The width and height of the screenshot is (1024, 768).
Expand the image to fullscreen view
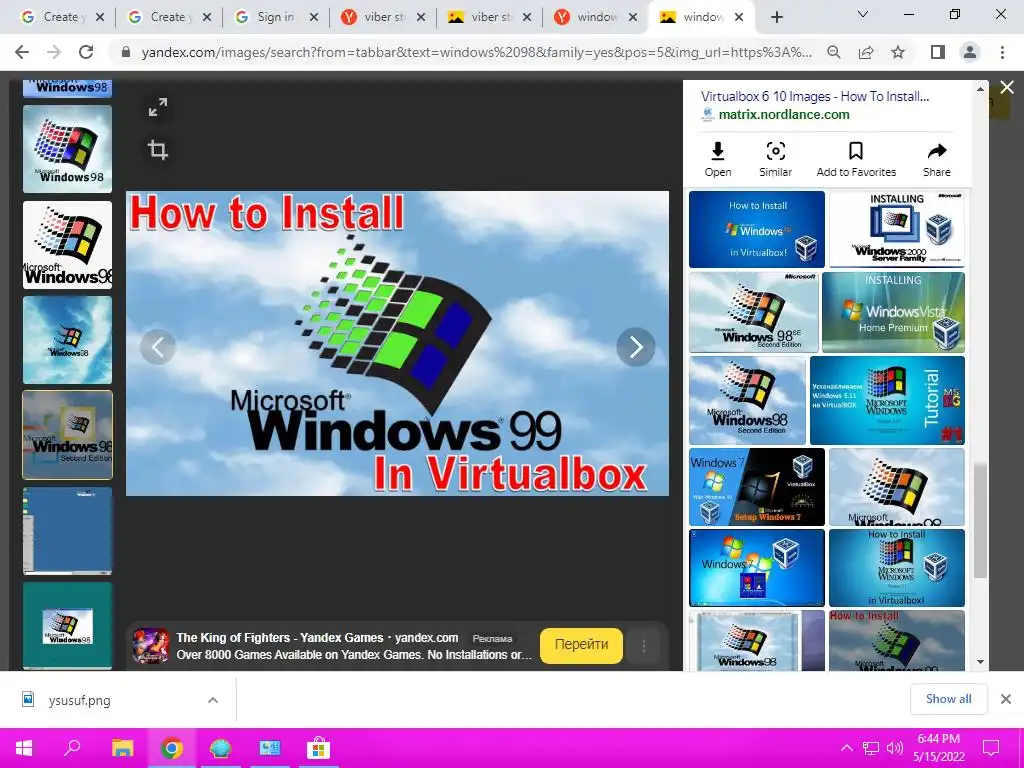pyautogui.click(x=157, y=107)
